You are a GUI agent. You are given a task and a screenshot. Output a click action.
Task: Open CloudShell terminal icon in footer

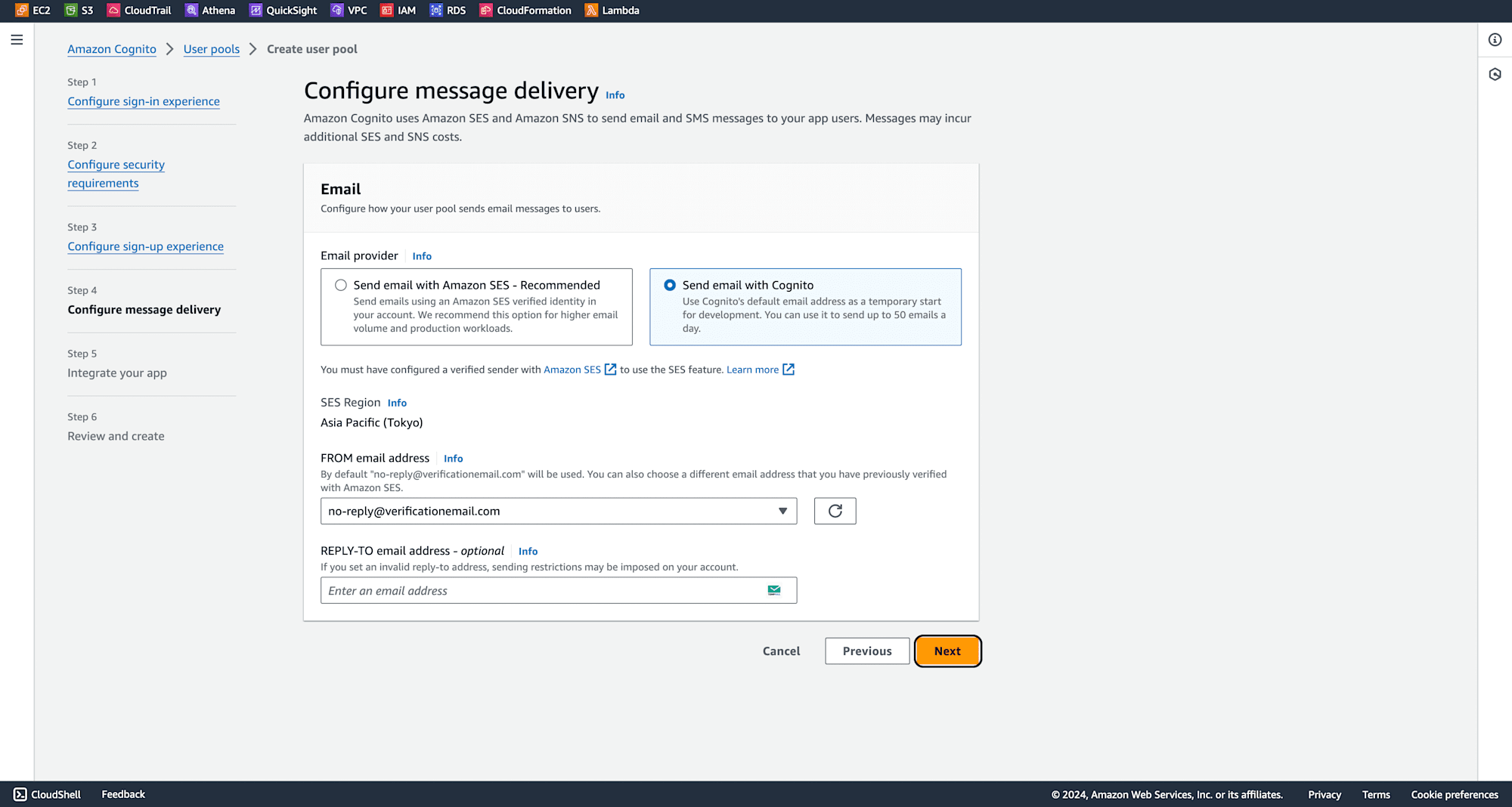pos(20,794)
